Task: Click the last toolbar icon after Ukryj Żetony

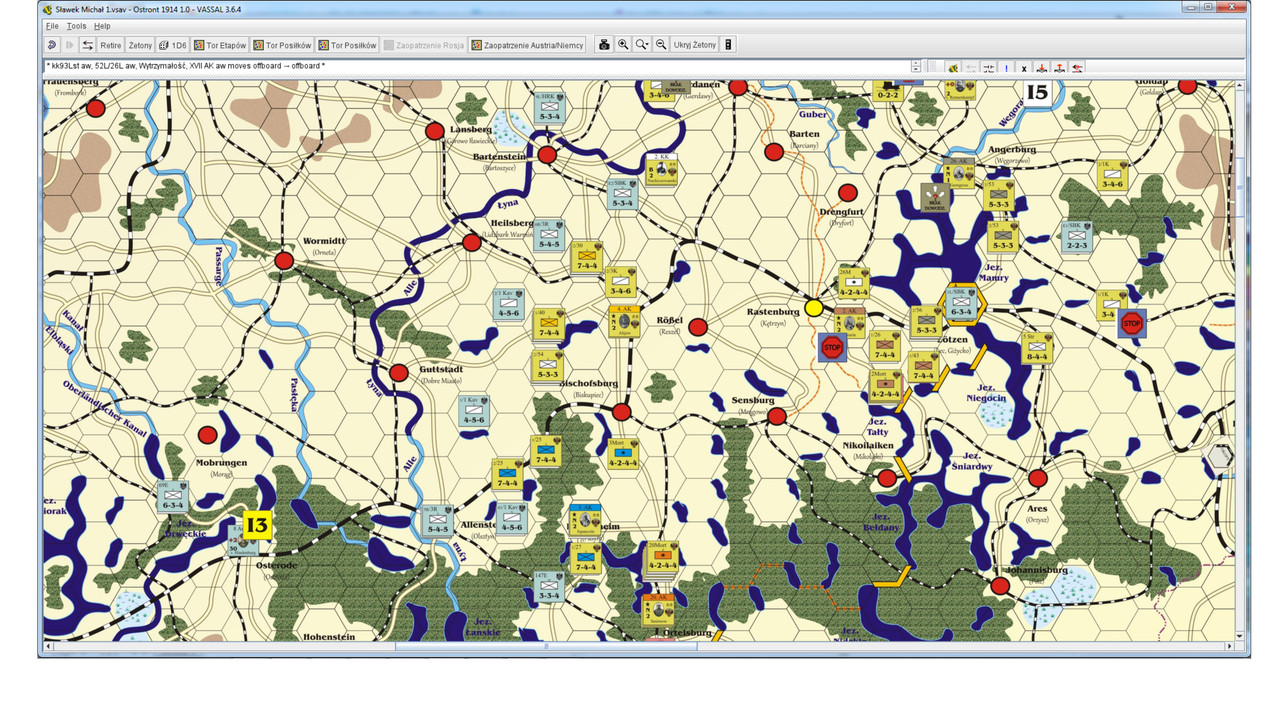Action: pyautogui.click(x=728, y=45)
